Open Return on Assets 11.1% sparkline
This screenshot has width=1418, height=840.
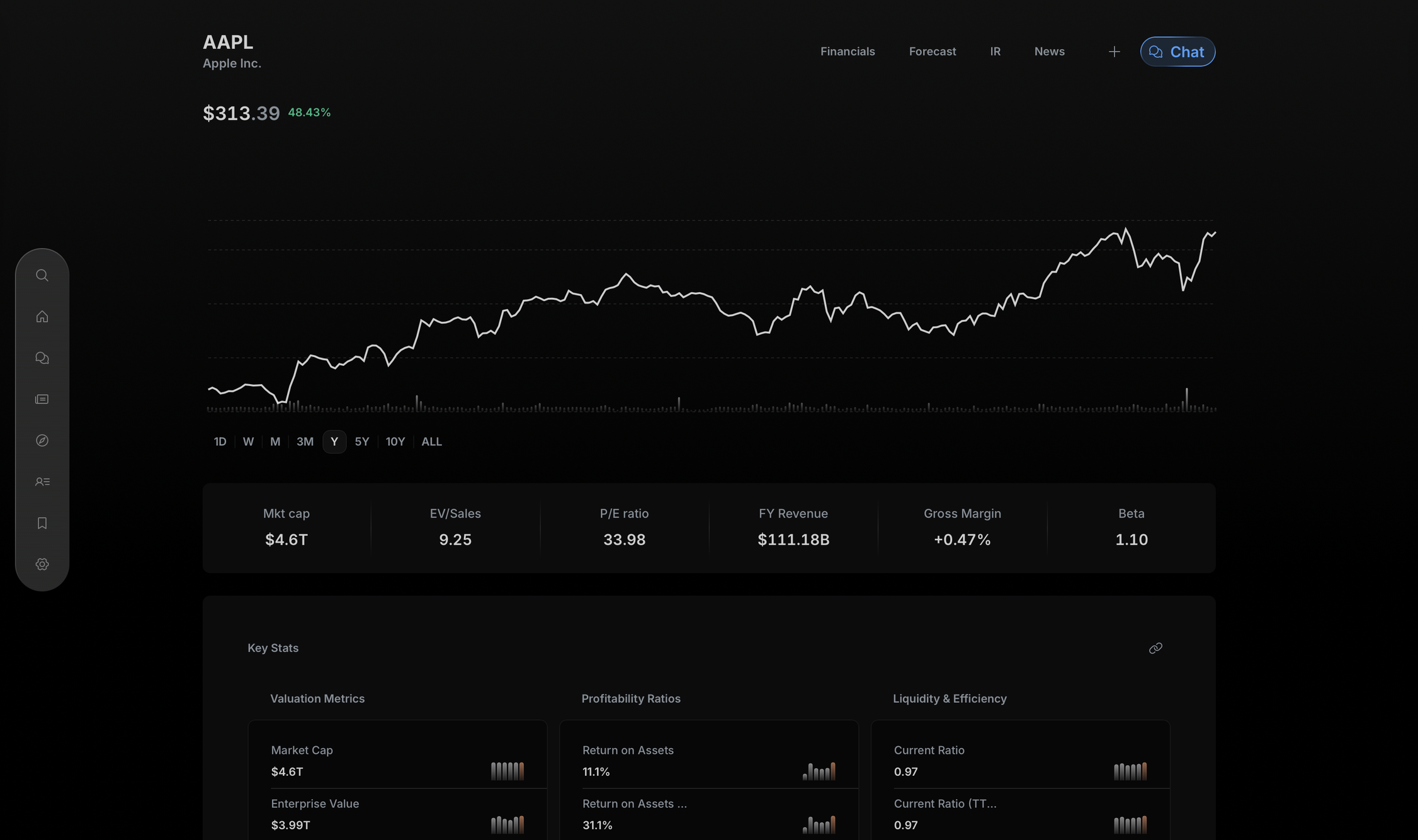pos(819,771)
